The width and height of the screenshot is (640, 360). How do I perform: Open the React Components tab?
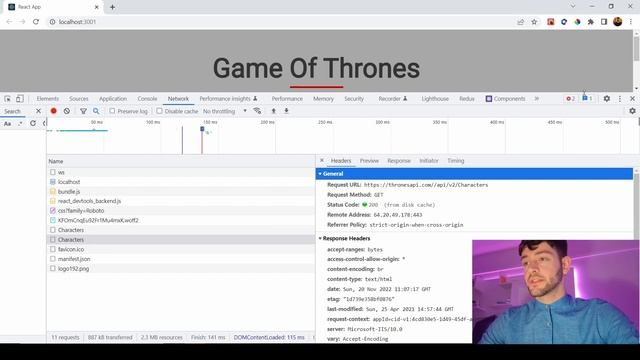tap(505, 99)
